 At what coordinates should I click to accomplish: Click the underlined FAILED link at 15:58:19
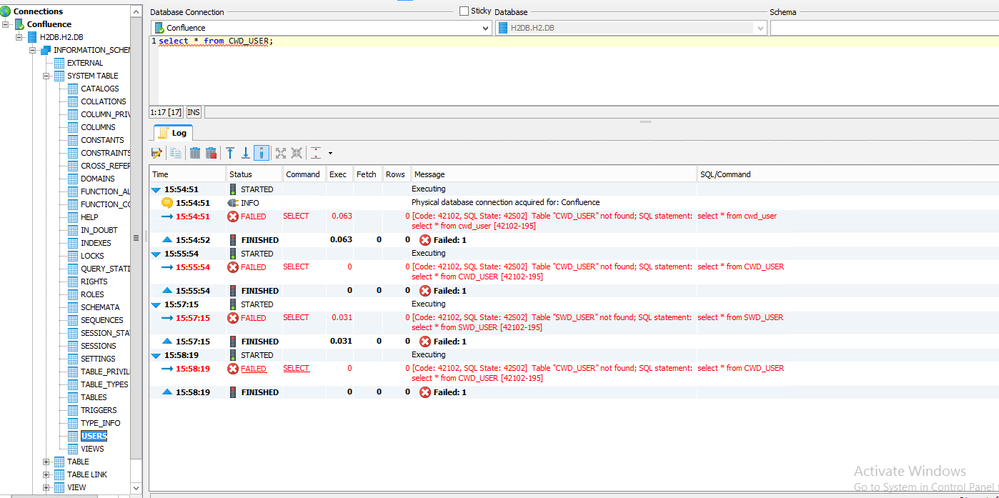pyautogui.click(x=254, y=369)
